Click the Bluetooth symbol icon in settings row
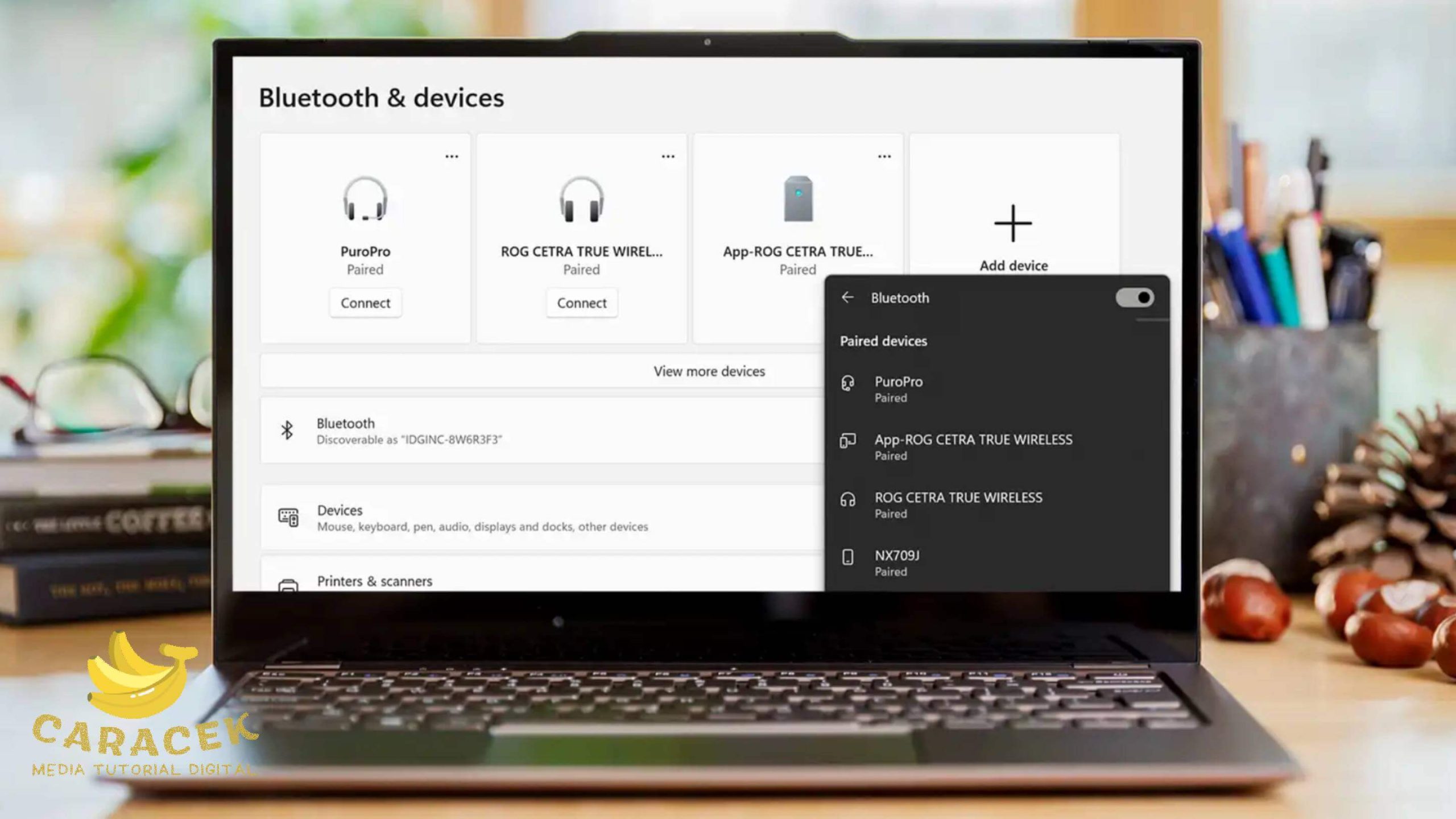Image resolution: width=1456 pixels, height=819 pixels. [x=287, y=431]
